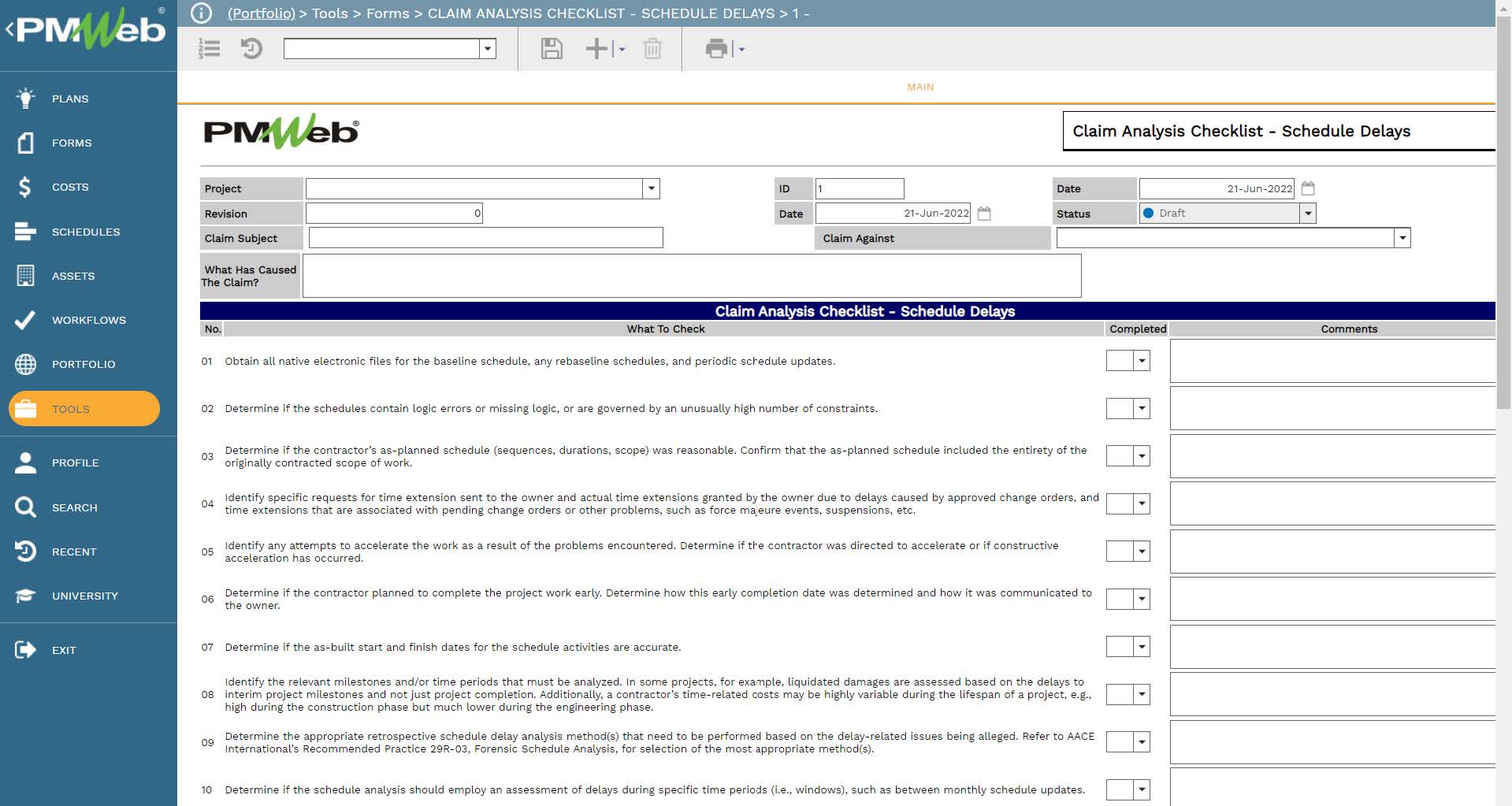Open Completed dropdown for checklist item 06

pyautogui.click(x=1142, y=599)
